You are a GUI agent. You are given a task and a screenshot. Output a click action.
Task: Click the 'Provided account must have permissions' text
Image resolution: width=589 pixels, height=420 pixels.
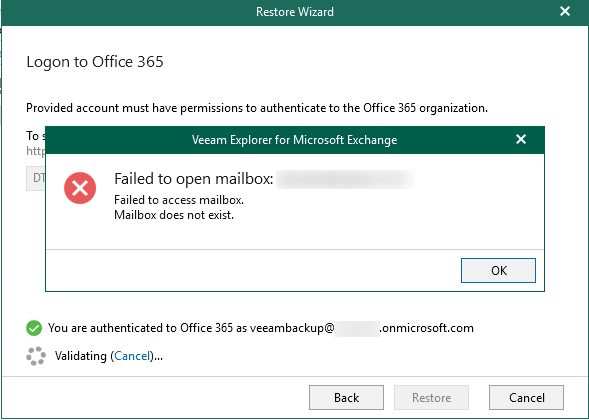point(257,108)
